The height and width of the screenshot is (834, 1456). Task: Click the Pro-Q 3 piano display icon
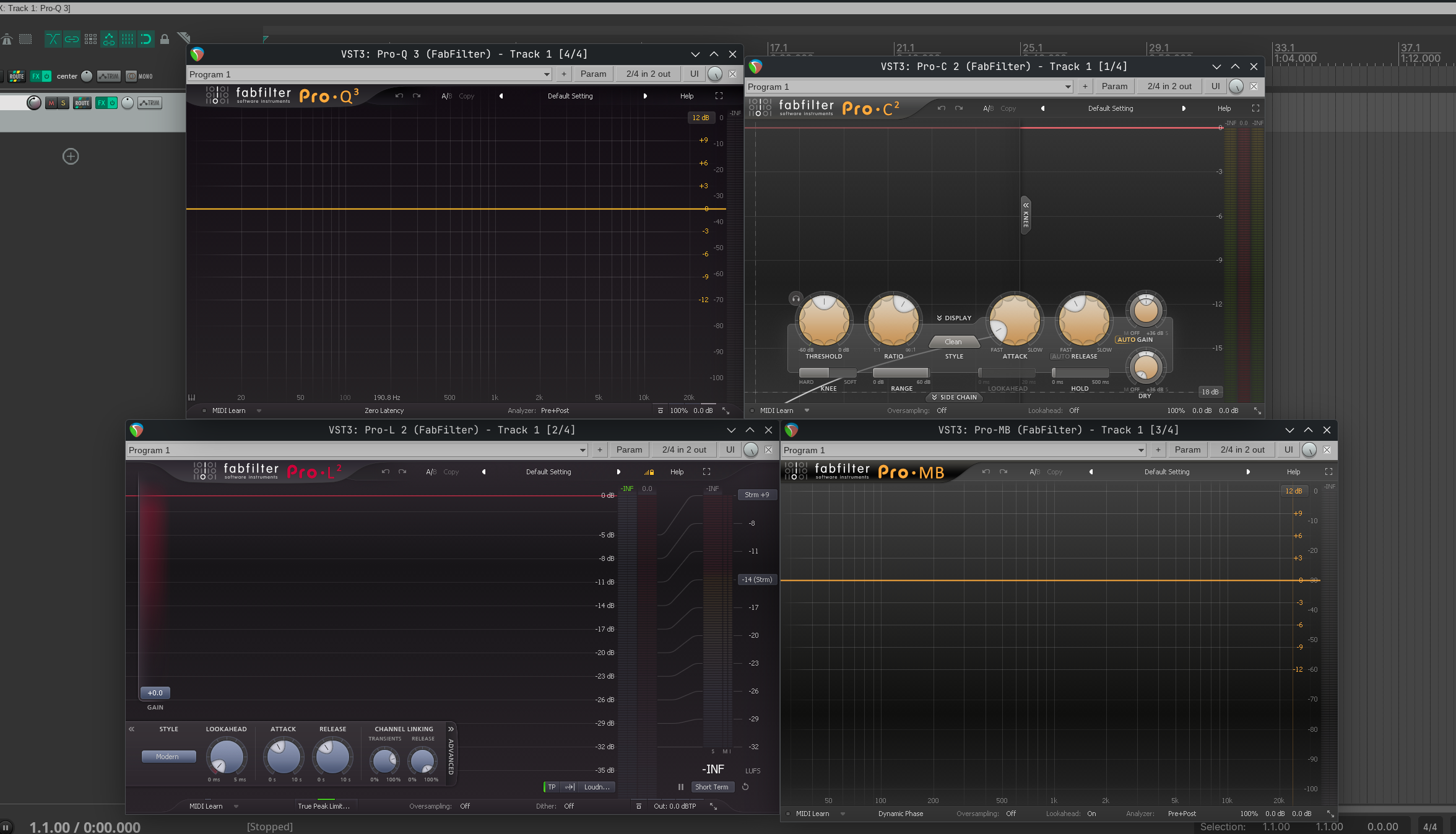[x=192, y=397]
